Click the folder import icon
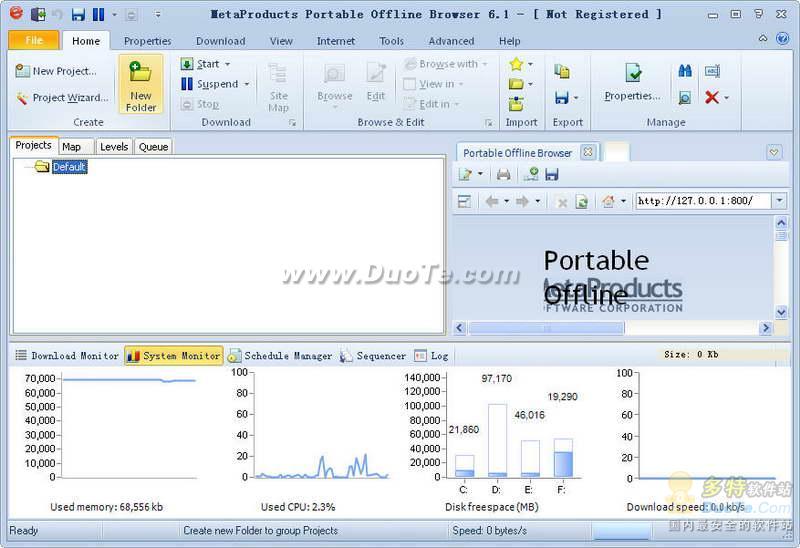Viewport: 800px width, 548px height. coord(516,84)
